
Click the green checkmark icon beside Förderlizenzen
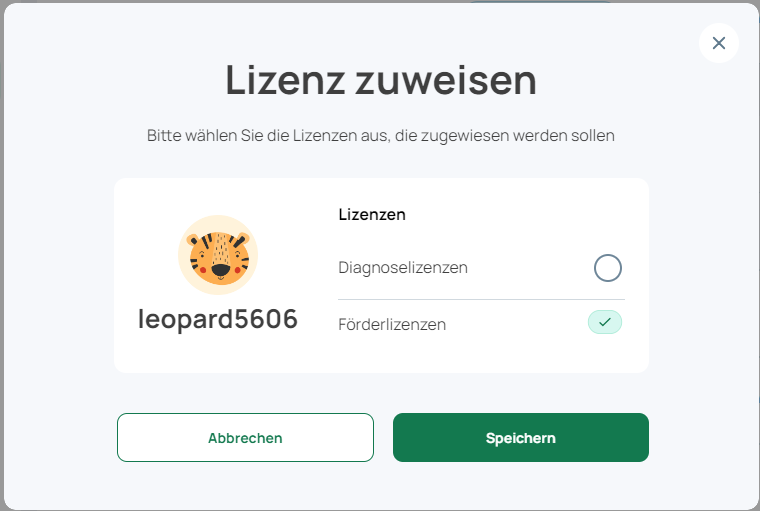pos(605,322)
